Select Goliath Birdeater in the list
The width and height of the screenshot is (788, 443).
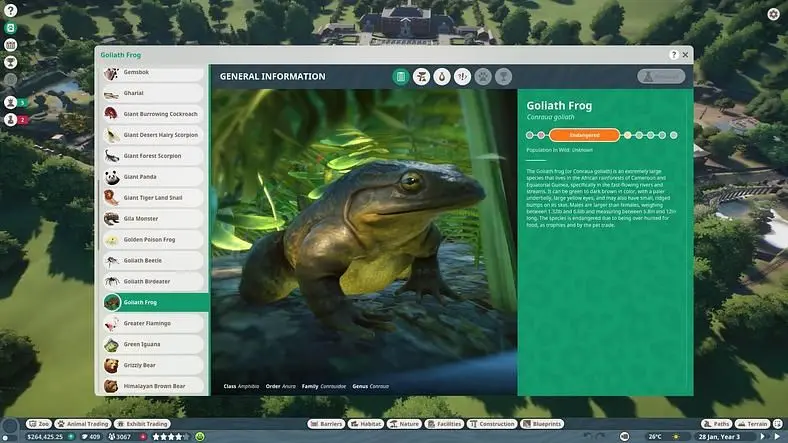[153, 282]
